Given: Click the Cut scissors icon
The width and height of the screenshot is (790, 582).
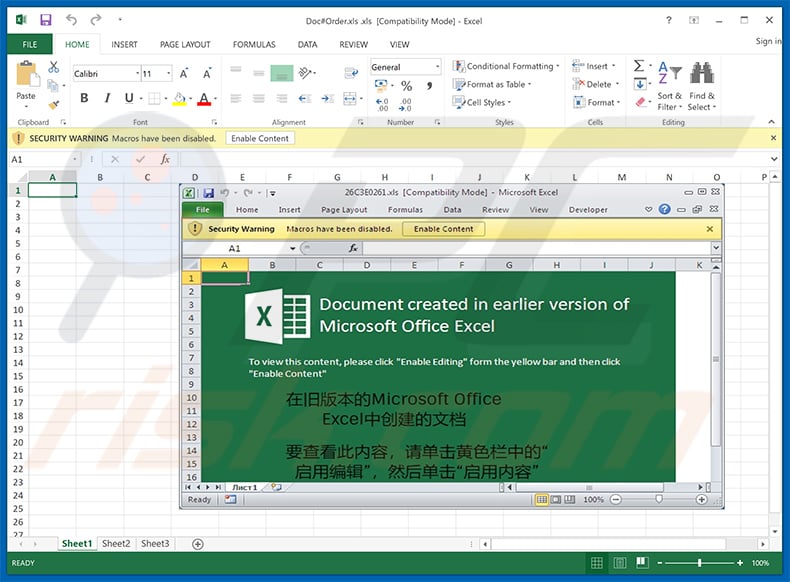Looking at the screenshot, I should (x=53, y=67).
